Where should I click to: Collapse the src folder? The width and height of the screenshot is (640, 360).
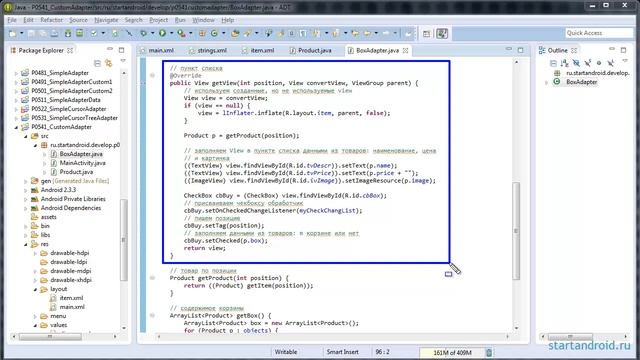(26, 136)
